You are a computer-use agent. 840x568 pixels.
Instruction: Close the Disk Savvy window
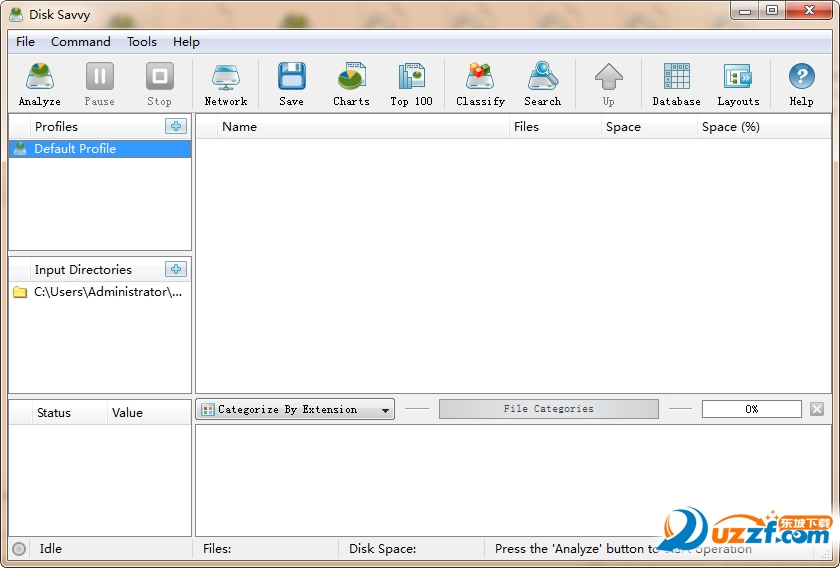click(809, 11)
